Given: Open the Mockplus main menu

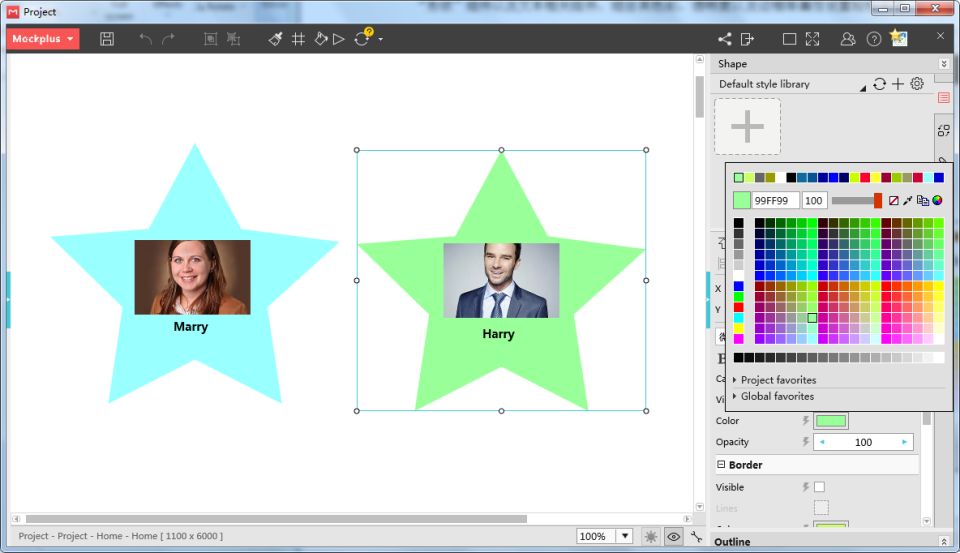Looking at the screenshot, I should coord(43,39).
